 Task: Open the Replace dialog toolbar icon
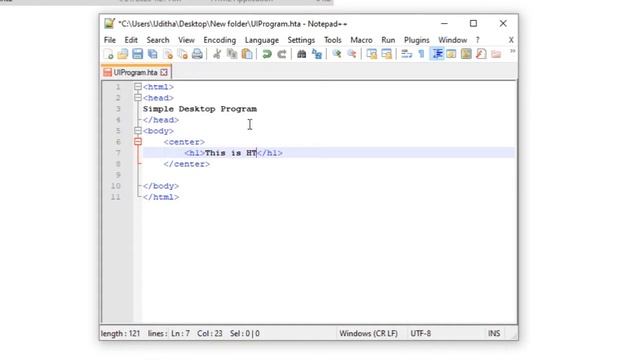click(x=317, y=54)
